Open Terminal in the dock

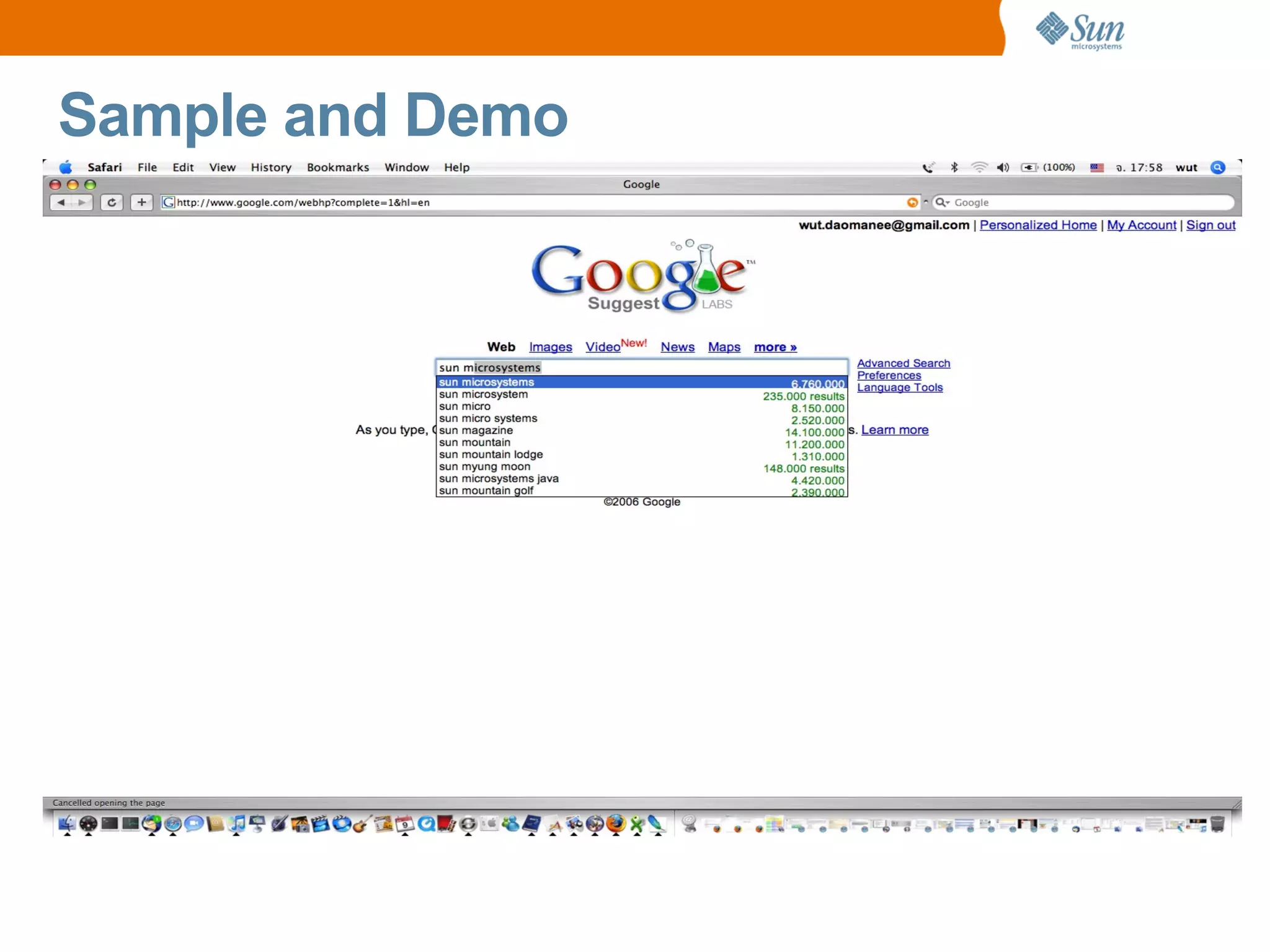110,824
